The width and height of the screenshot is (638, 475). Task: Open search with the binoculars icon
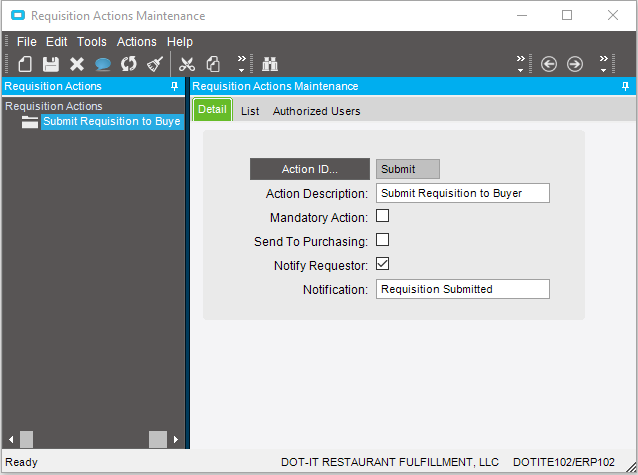coord(270,64)
